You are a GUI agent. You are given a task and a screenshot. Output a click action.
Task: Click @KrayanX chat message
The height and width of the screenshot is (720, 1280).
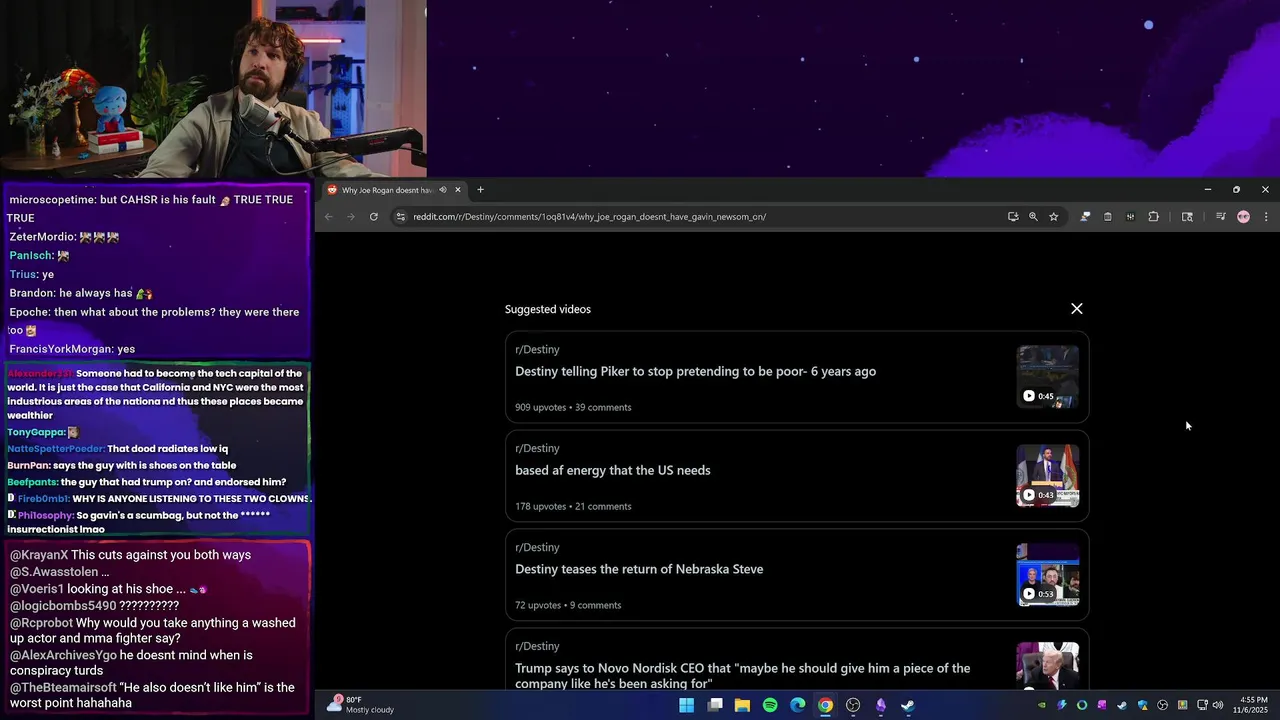pos(131,555)
